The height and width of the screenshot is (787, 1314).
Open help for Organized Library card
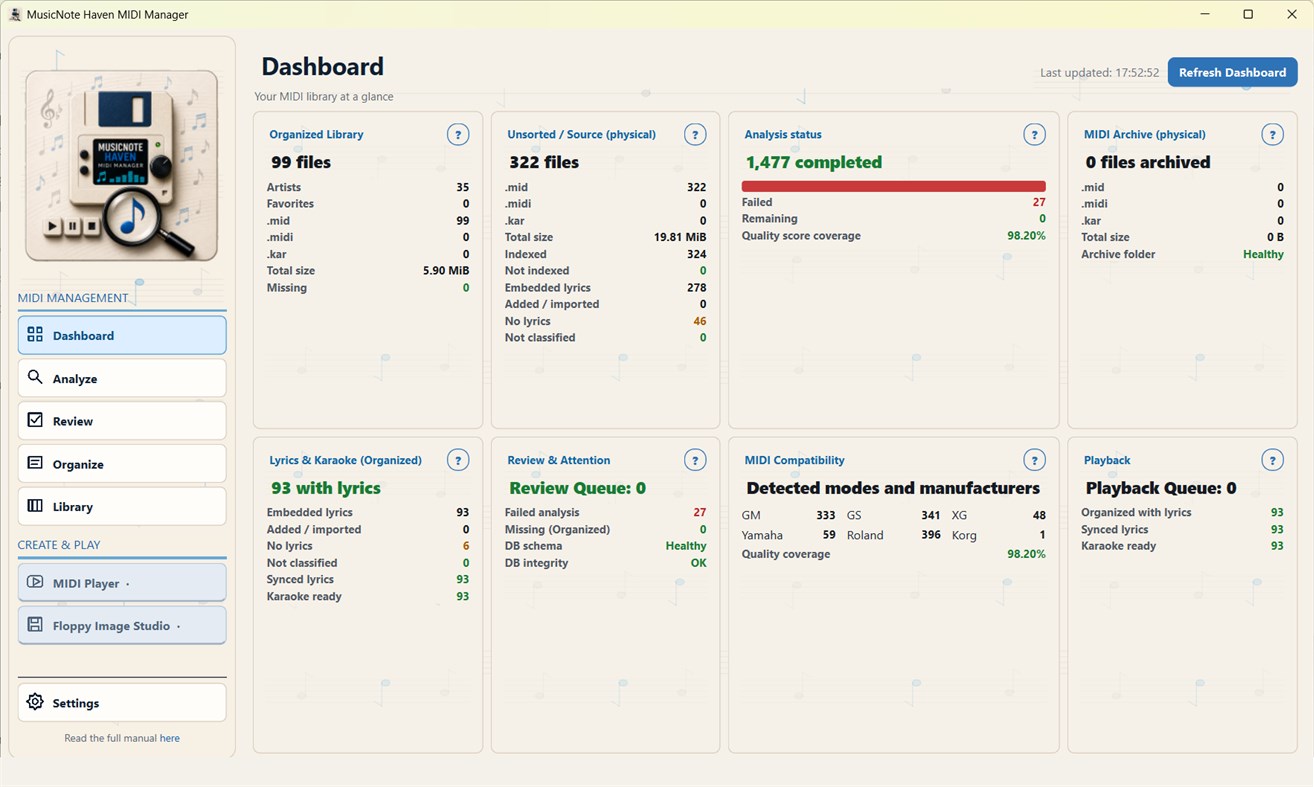tap(458, 134)
